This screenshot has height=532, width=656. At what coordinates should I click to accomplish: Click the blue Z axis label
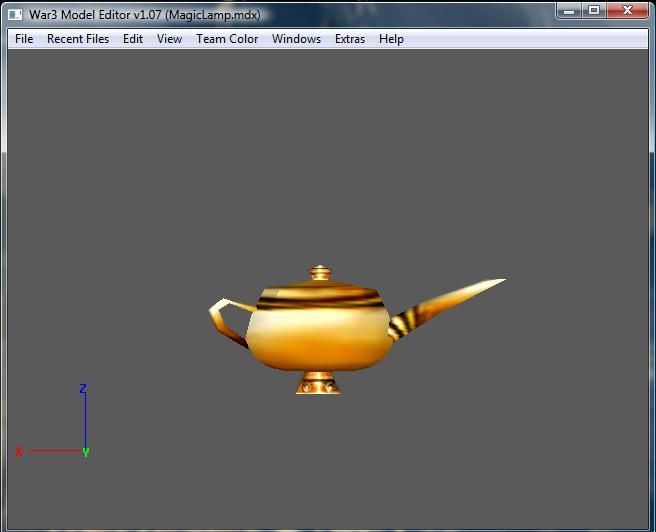(83, 389)
